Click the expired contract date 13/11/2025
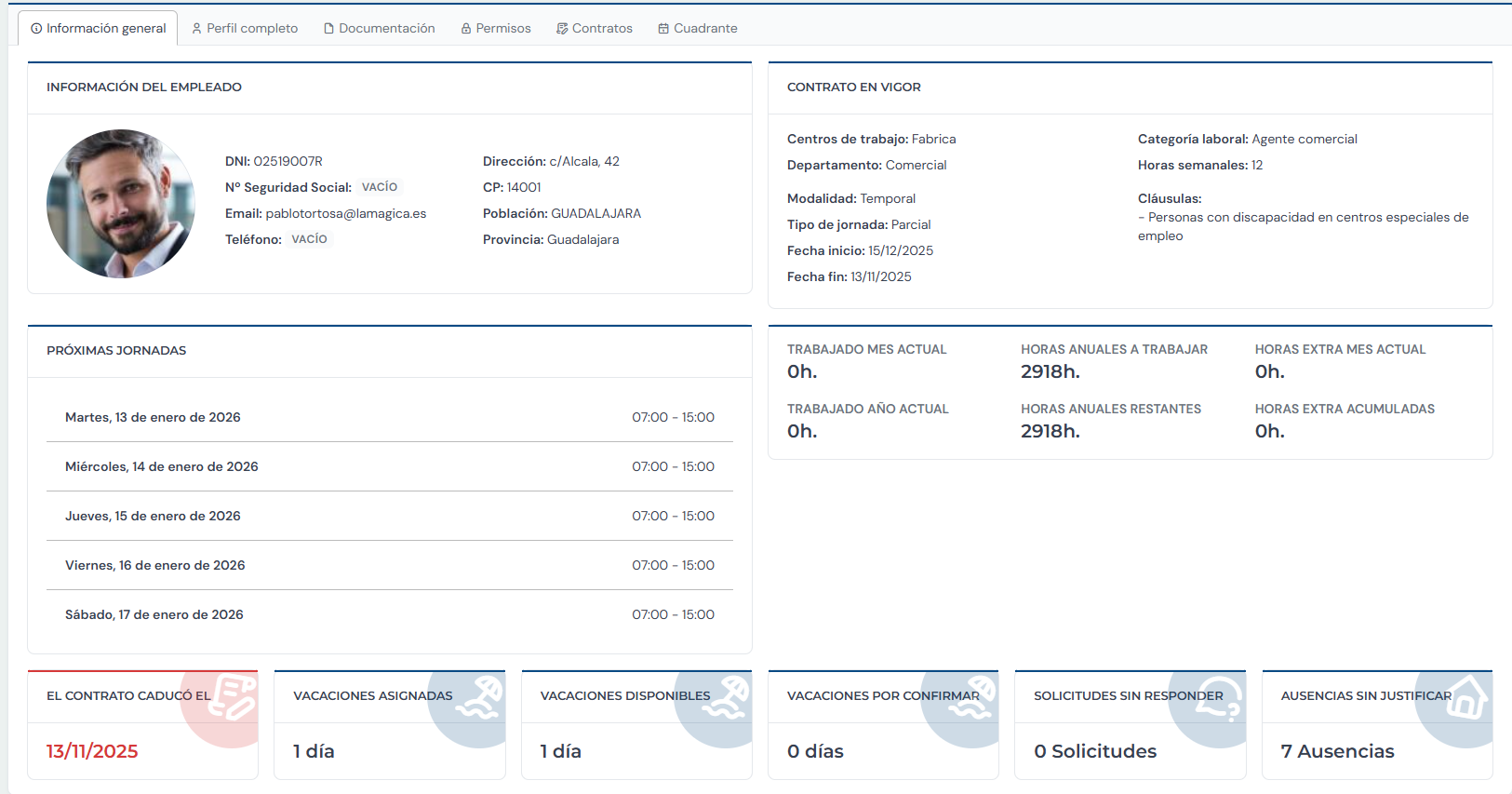Image resolution: width=1512 pixels, height=794 pixels. coord(92,751)
